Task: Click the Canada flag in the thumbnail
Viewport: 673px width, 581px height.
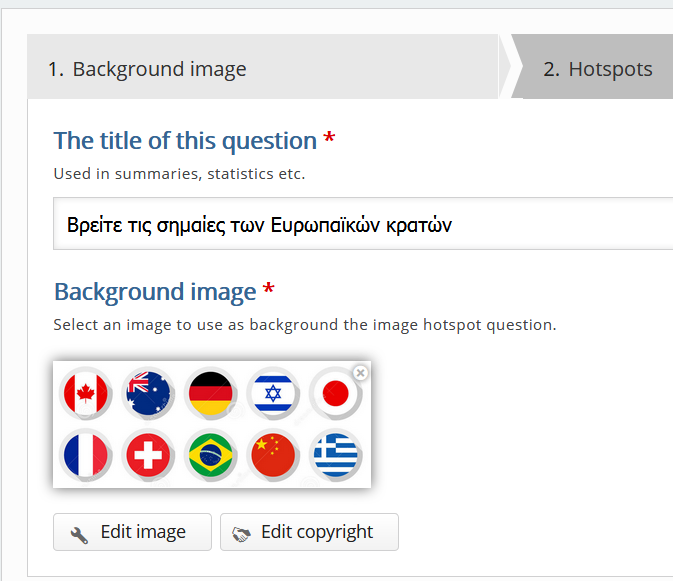Action: click(85, 393)
